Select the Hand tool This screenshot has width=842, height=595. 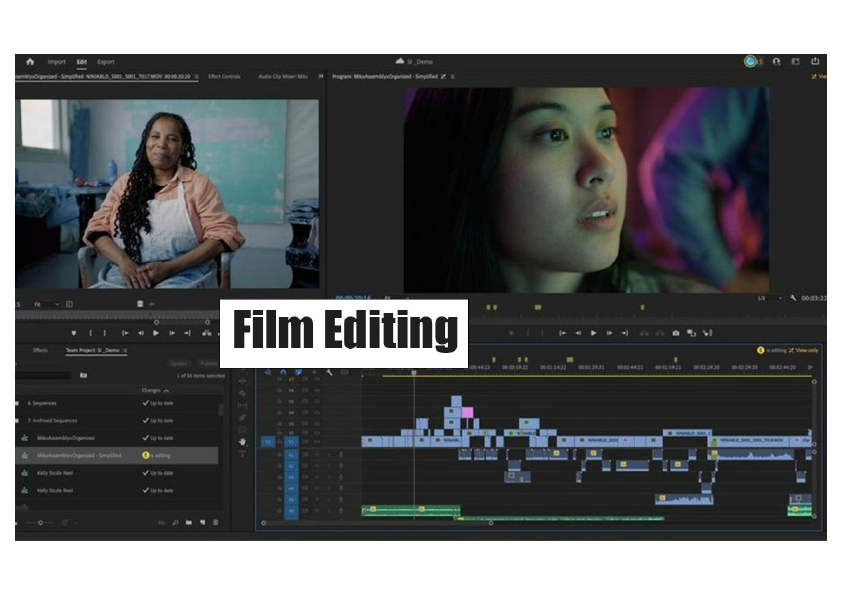click(243, 441)
